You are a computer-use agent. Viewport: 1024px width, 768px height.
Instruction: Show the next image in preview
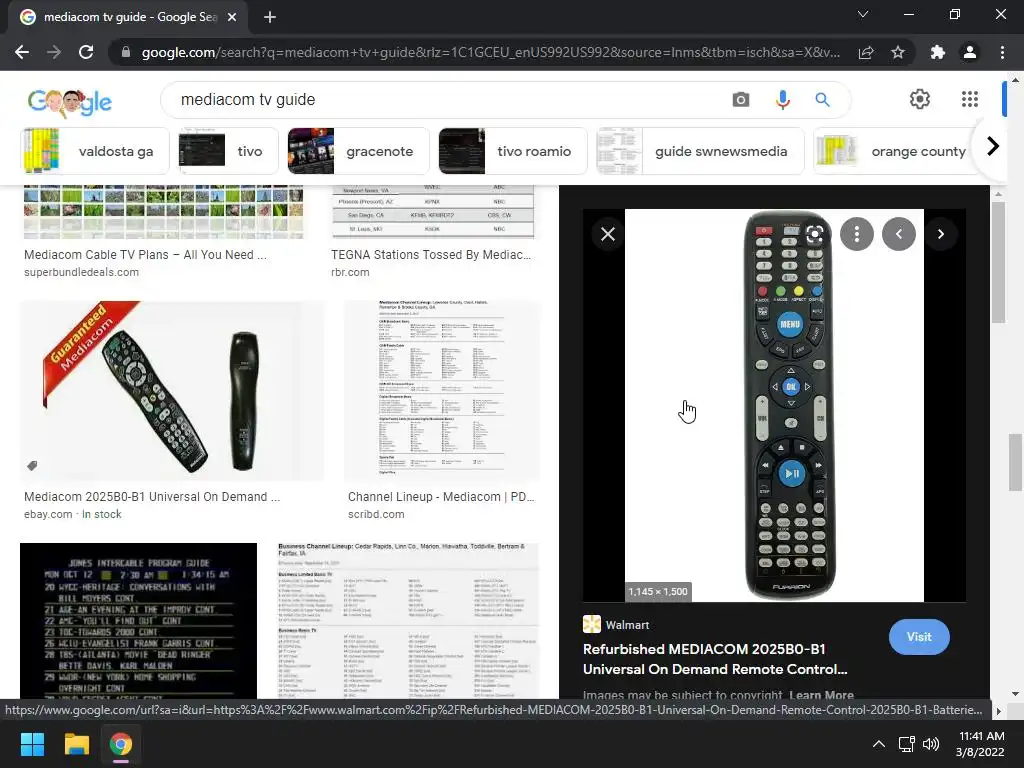(940, 234)
